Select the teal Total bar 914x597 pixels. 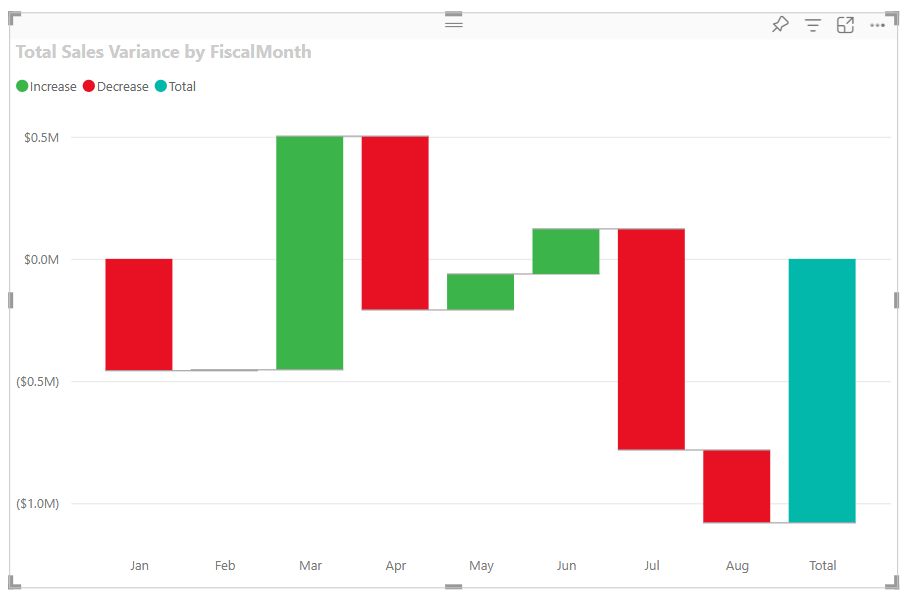pos(822,390)
